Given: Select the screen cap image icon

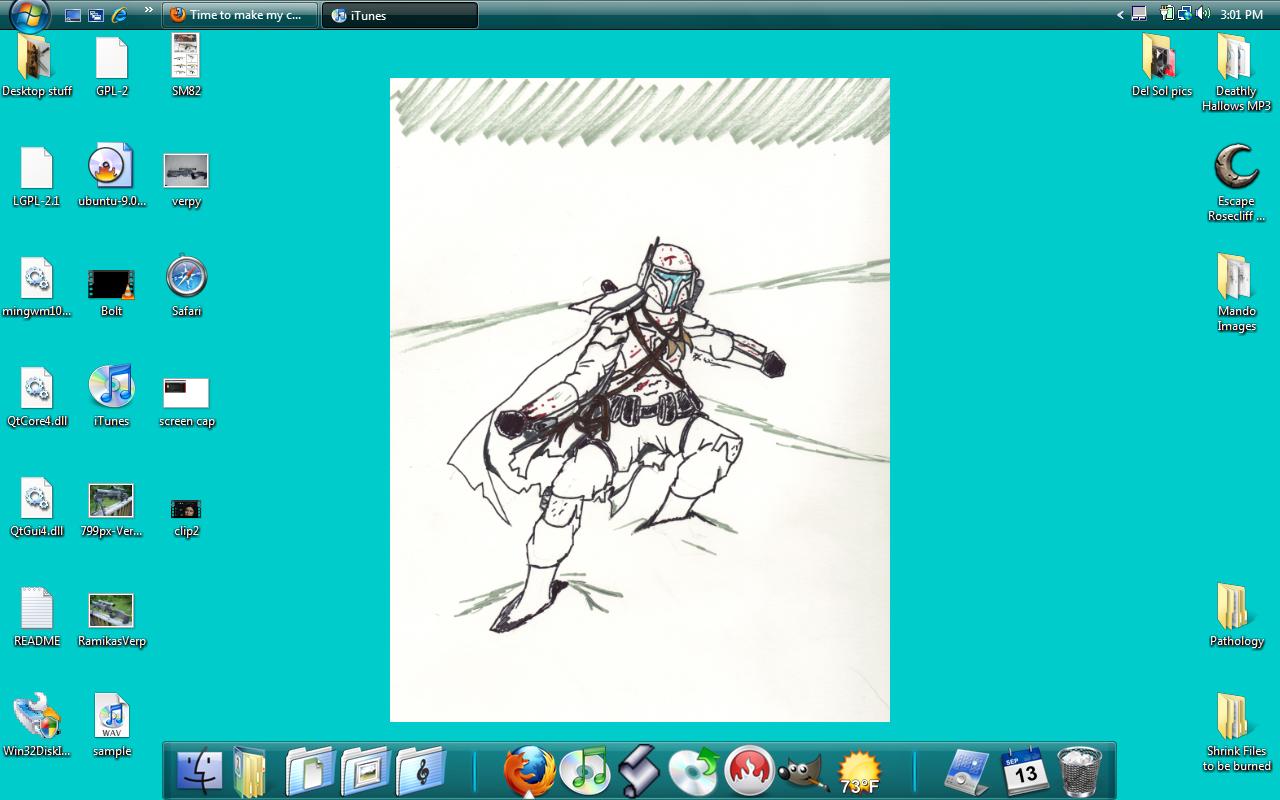Looking at the screenshot, I should coord(187,402).
